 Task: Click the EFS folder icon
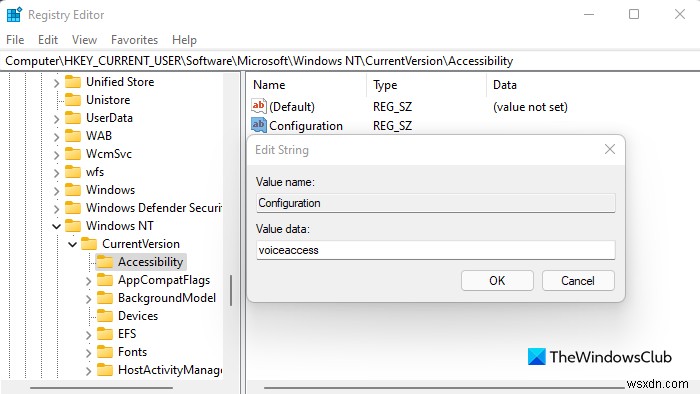click(105, 334)
